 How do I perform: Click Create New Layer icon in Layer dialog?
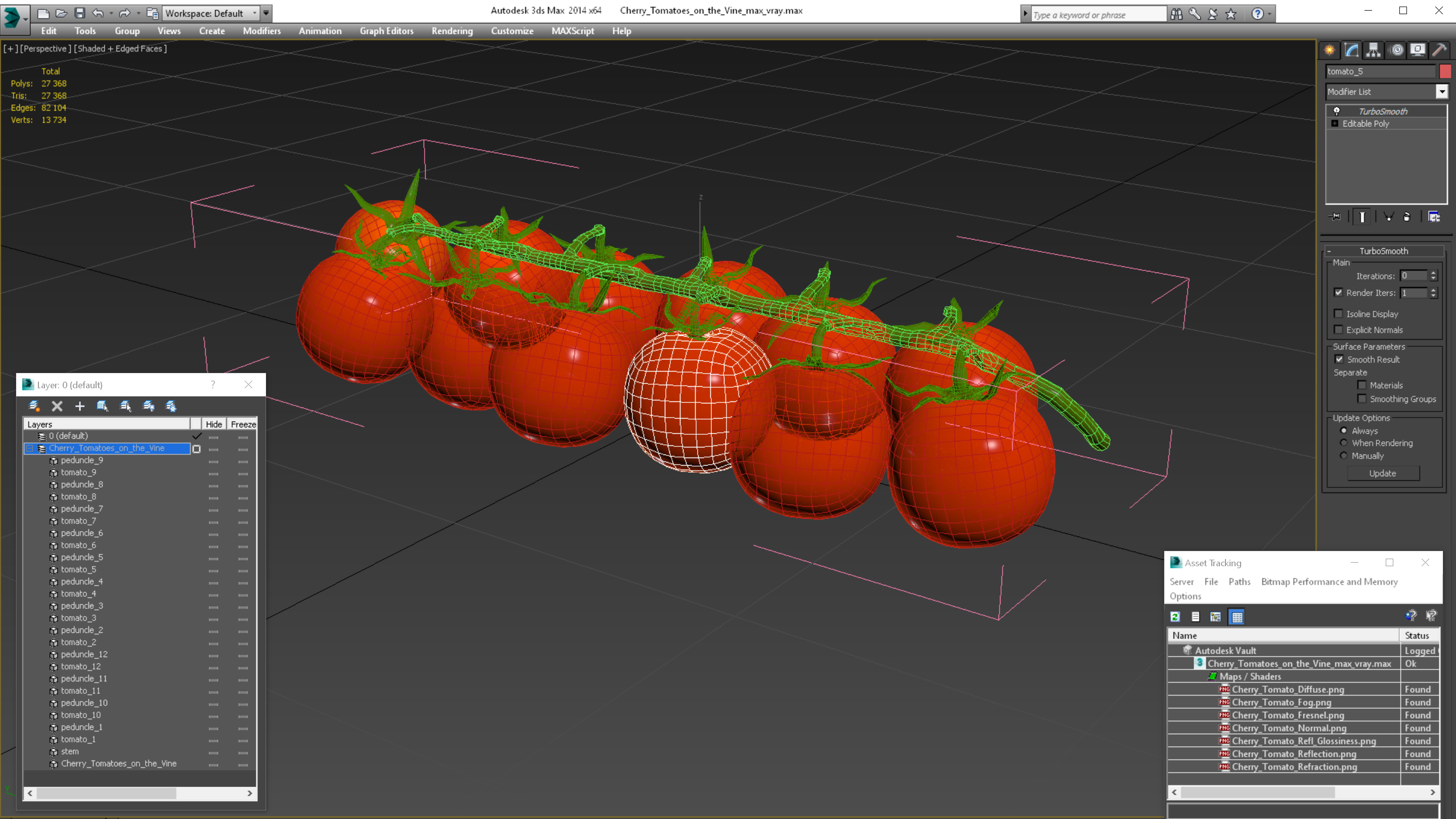[34, 406]
